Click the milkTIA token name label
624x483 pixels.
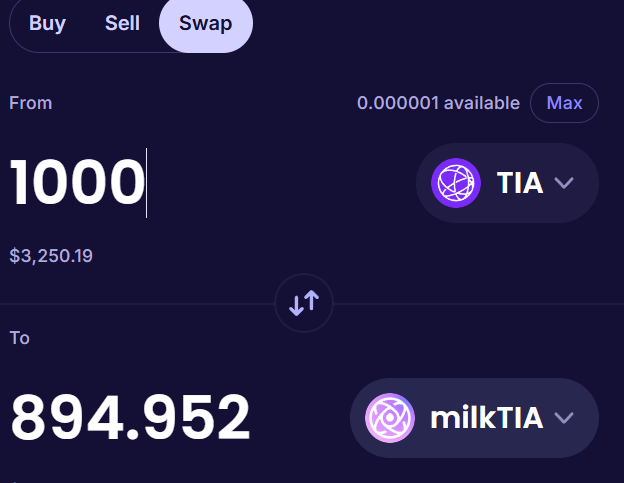click(486, 418)
